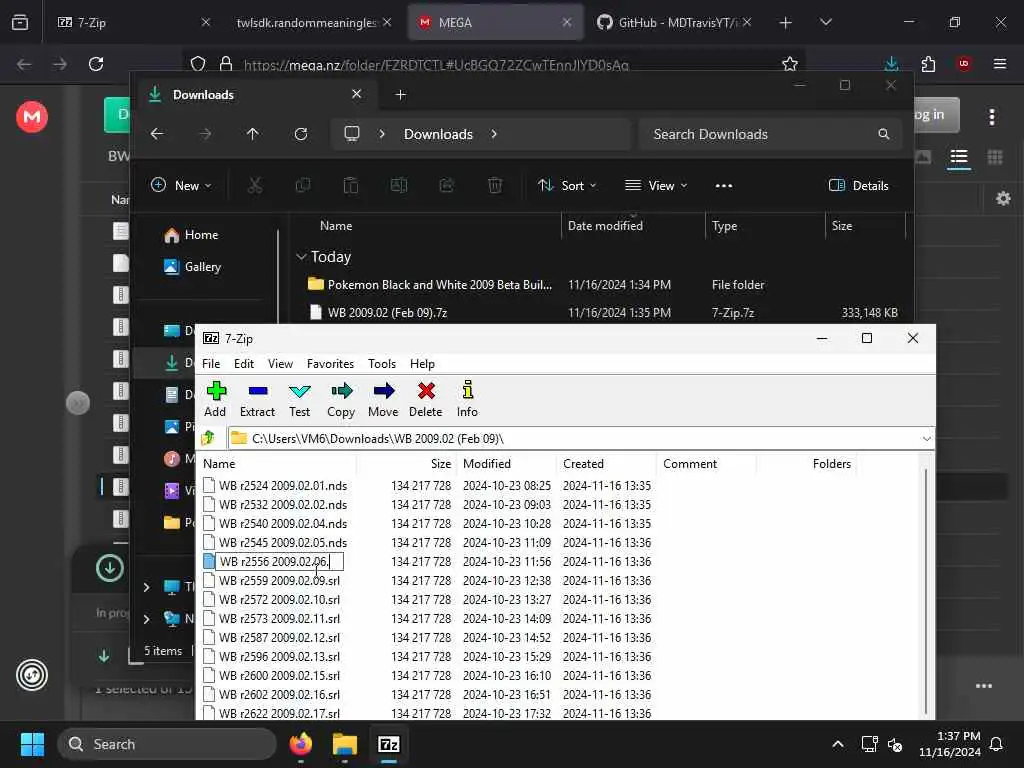Click the 7-Zip Delete toolbar icon
1024x768 pixels.
click(x=426, y=391)
